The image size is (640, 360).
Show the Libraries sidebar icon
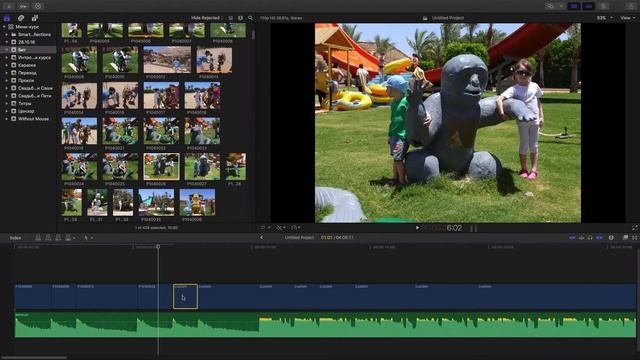pos(7,18)
